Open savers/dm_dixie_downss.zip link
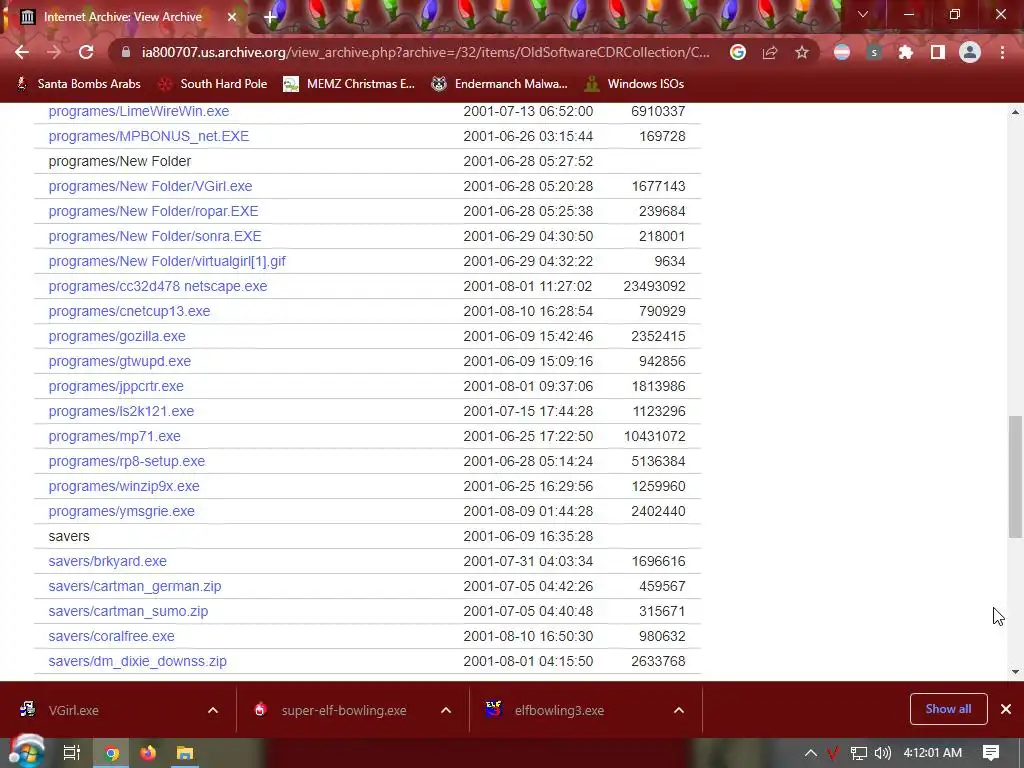1024x768 pixels. [137, 661]
